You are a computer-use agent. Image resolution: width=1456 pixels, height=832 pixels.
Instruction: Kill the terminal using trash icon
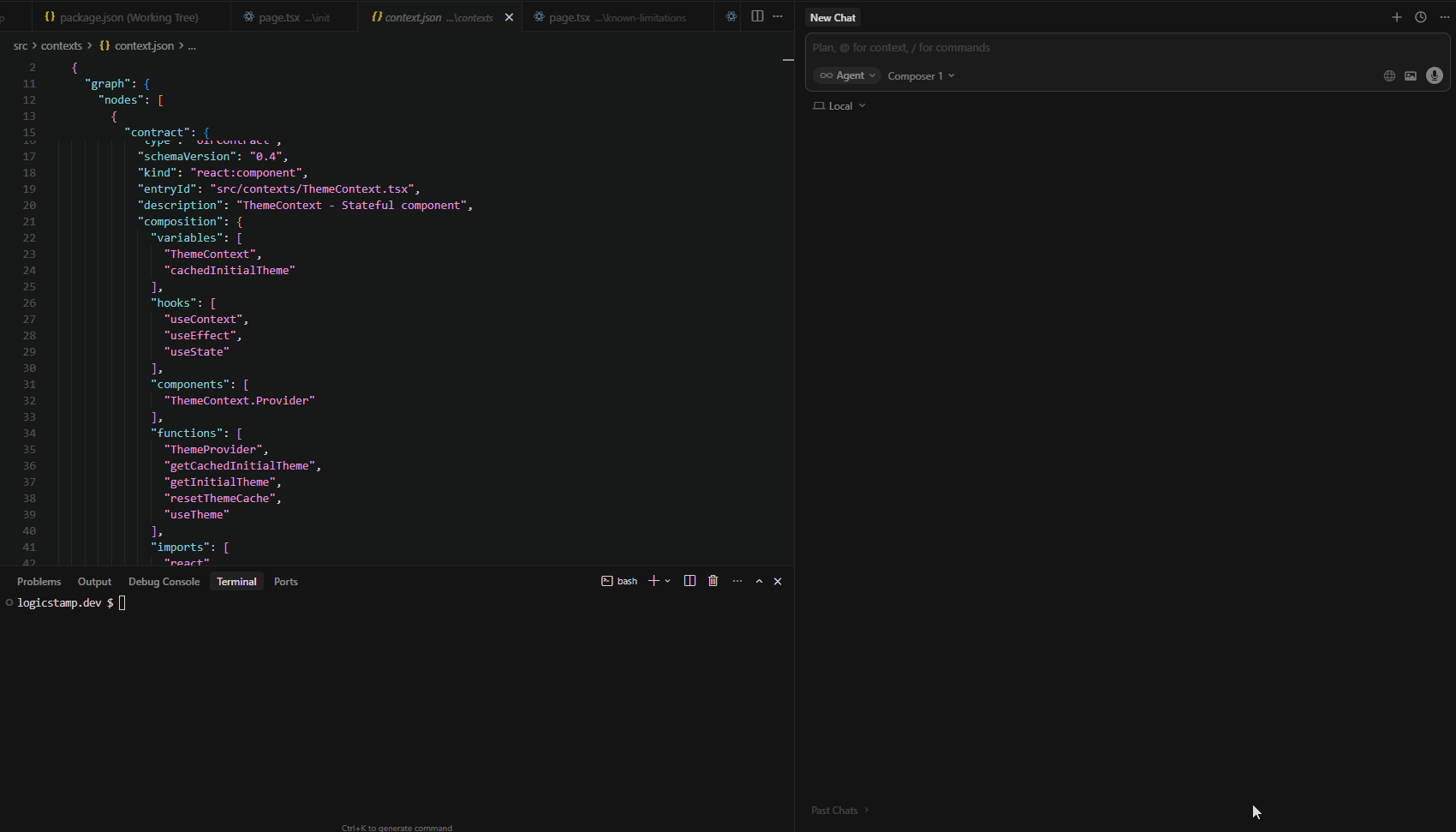713,580
